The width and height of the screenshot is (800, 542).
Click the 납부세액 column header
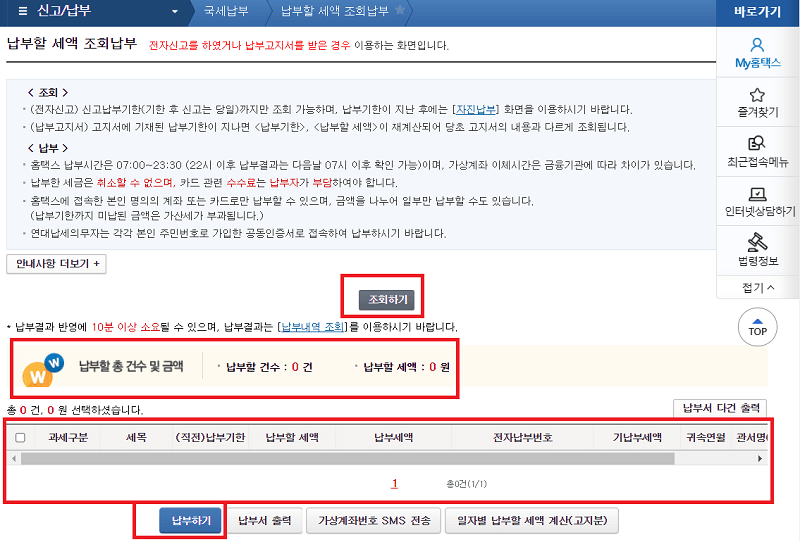click(x=393, y=438)
